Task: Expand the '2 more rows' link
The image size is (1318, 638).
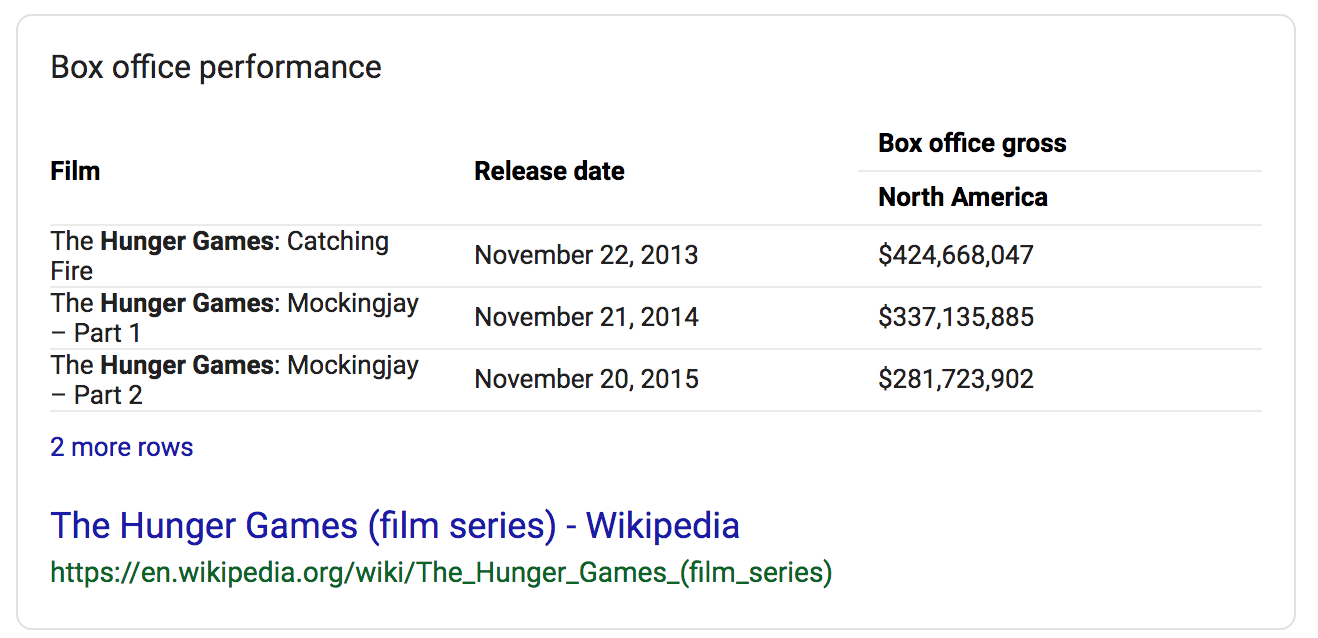Action: (x=122, y=447)
